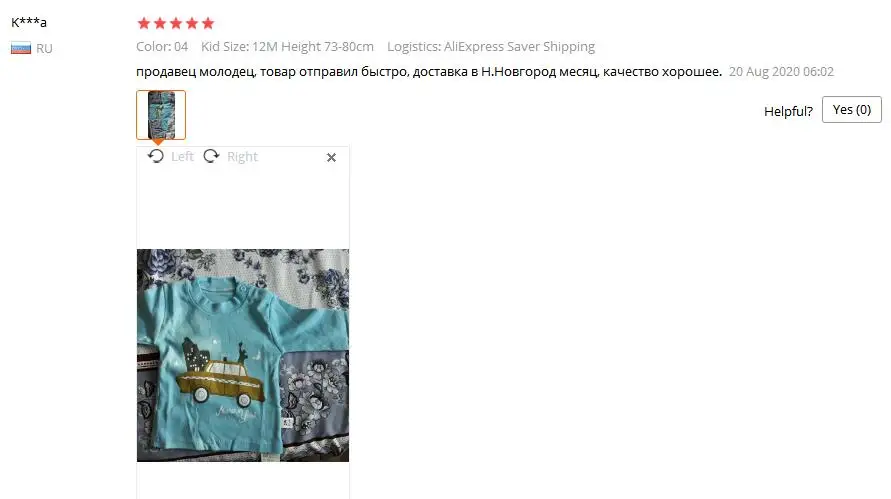
Task: Open the review photo thumbnail
Action: [x=161, y=115]
